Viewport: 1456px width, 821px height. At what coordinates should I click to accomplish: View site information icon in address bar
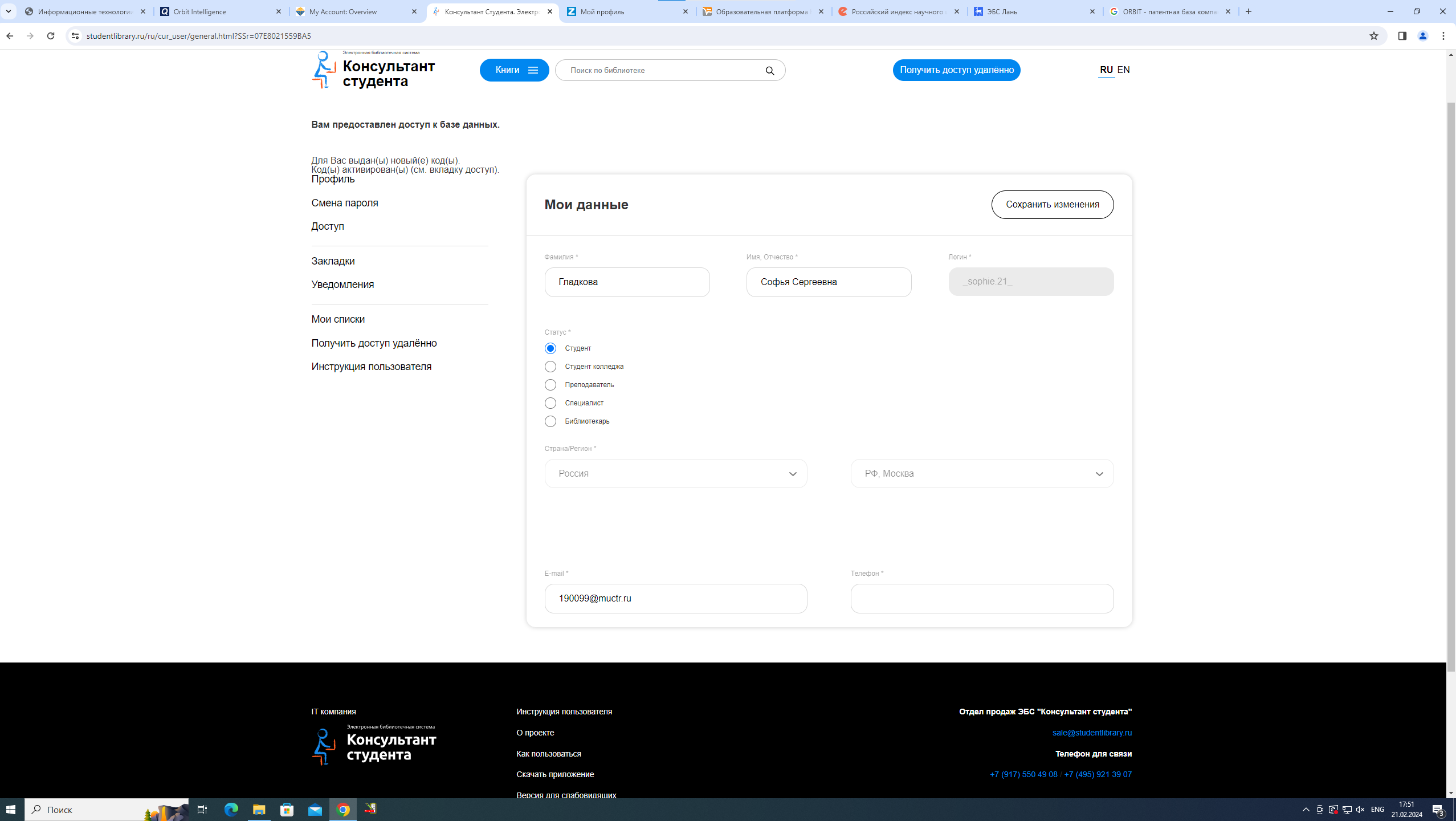pos(75,36)
